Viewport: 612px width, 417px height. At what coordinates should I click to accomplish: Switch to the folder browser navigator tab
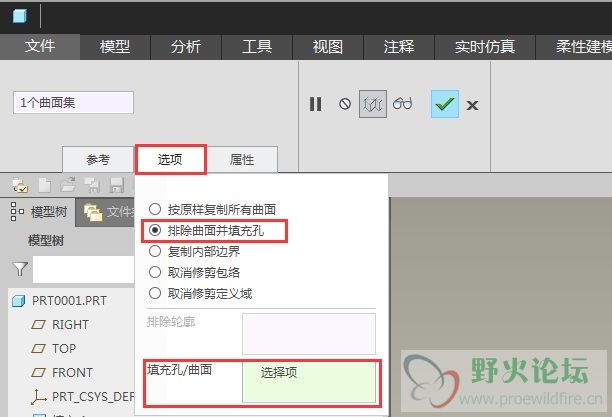coord(105,212)
